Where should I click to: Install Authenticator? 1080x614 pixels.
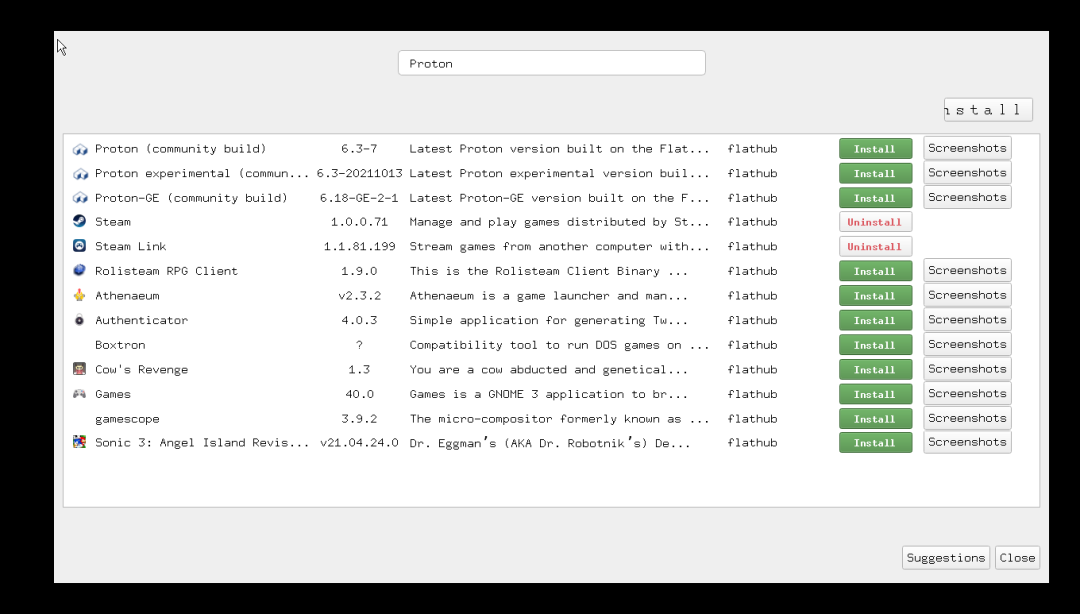click(875, 320)
